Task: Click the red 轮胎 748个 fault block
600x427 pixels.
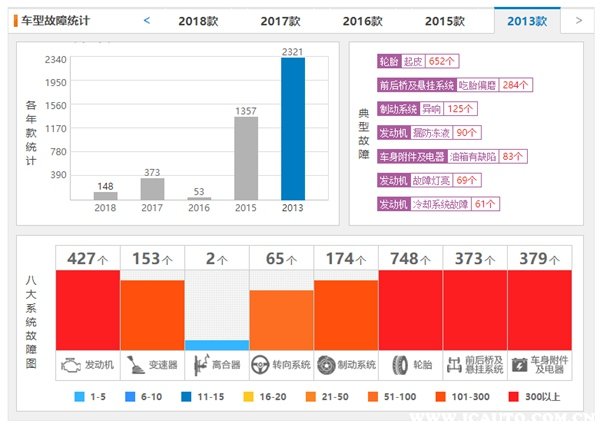Action: pyautogui.click(x=410, y=308)
